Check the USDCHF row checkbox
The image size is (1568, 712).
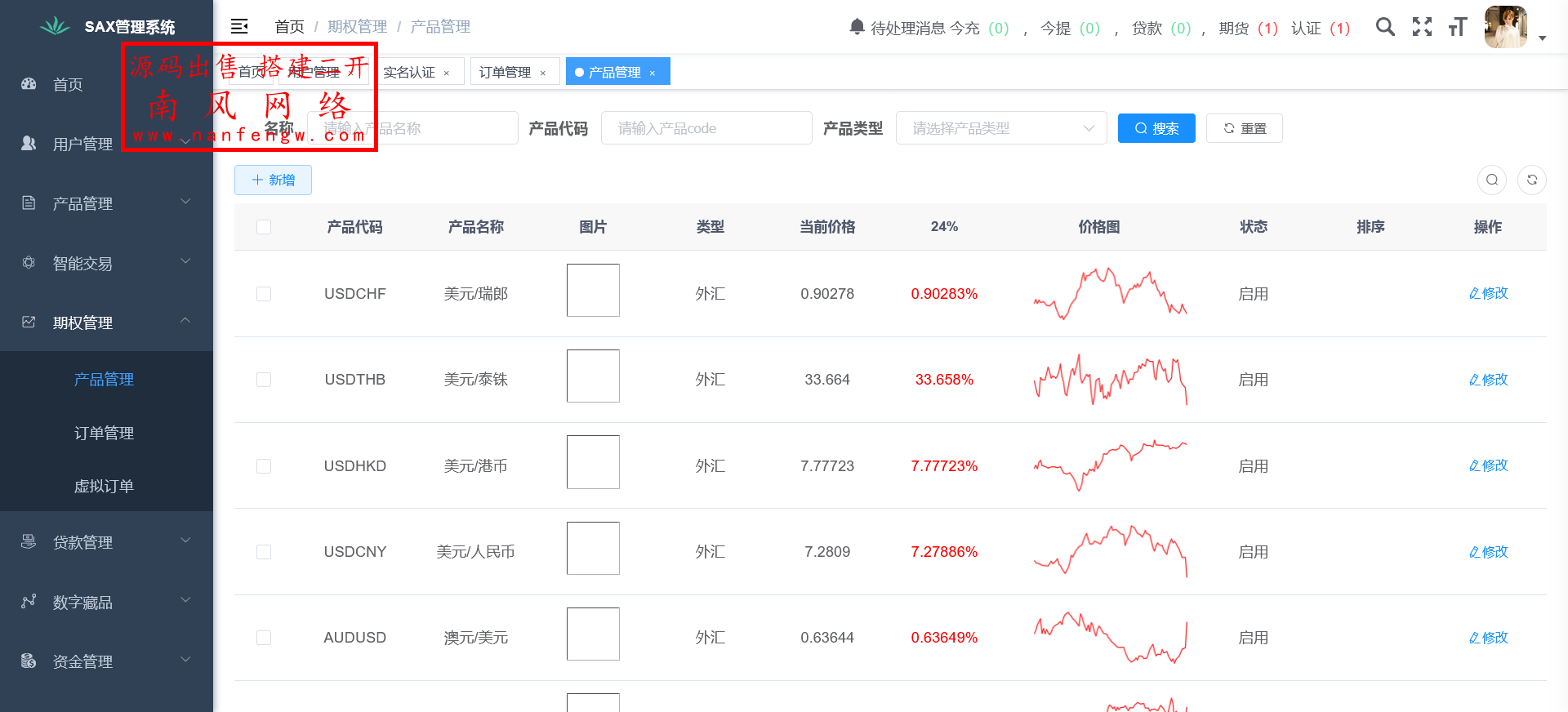click(x=264, y=294)
